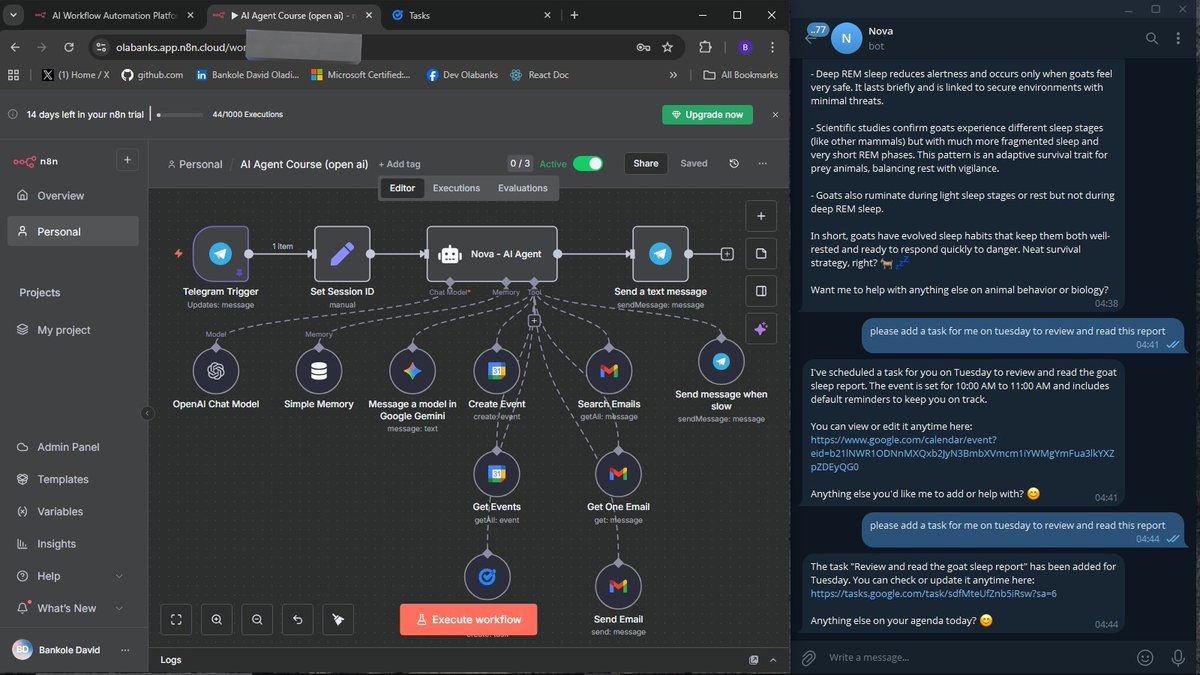
Task: Open My project in sidebar
Action: pos(73,330)
